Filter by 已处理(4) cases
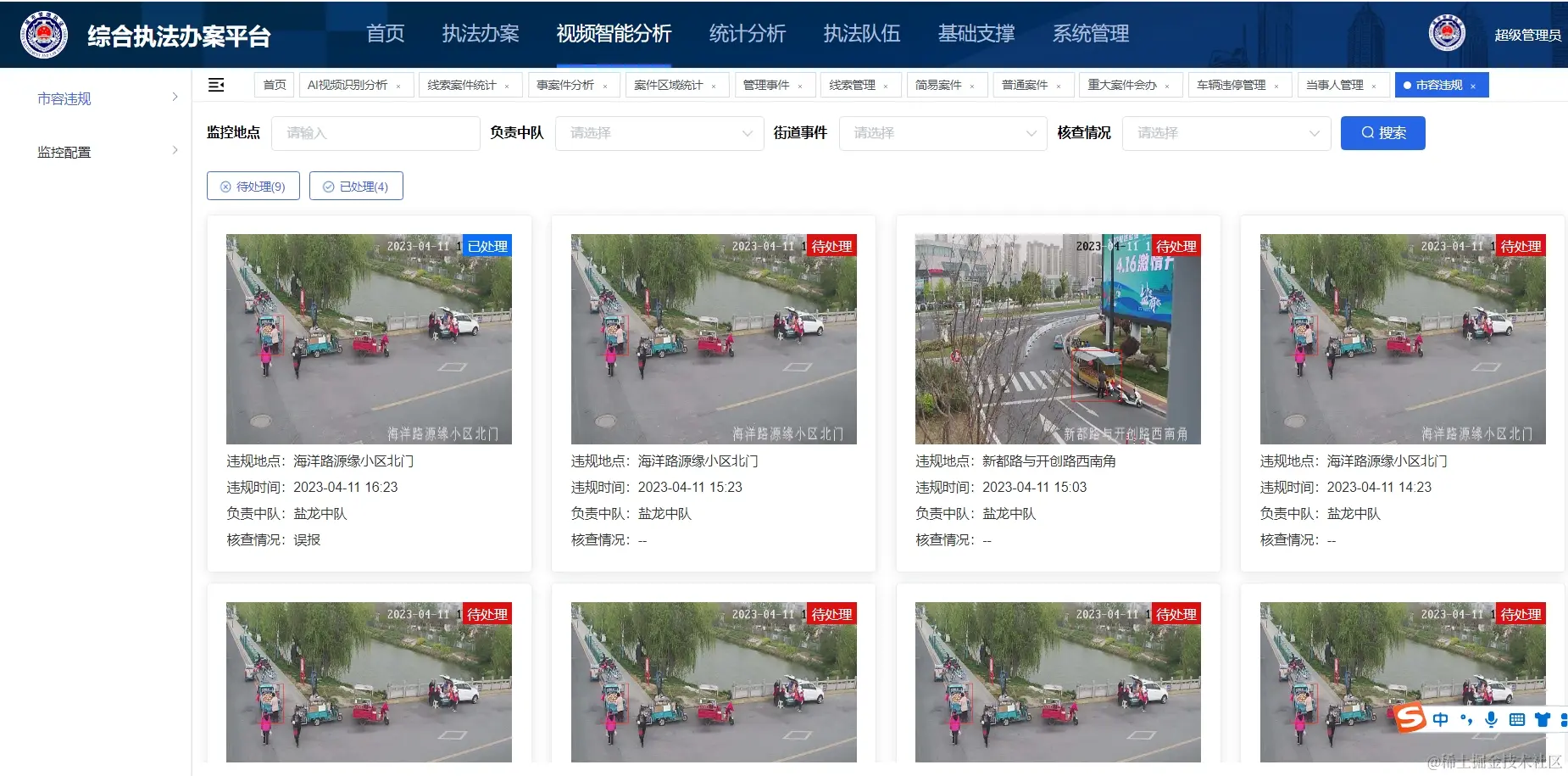 [356, 187]
